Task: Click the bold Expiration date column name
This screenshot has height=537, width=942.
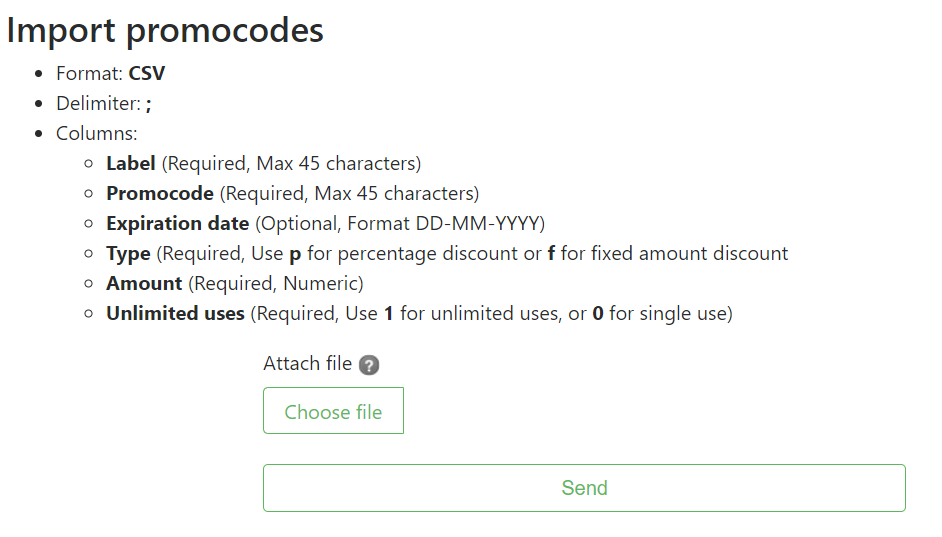Action: tap(178, 224)
